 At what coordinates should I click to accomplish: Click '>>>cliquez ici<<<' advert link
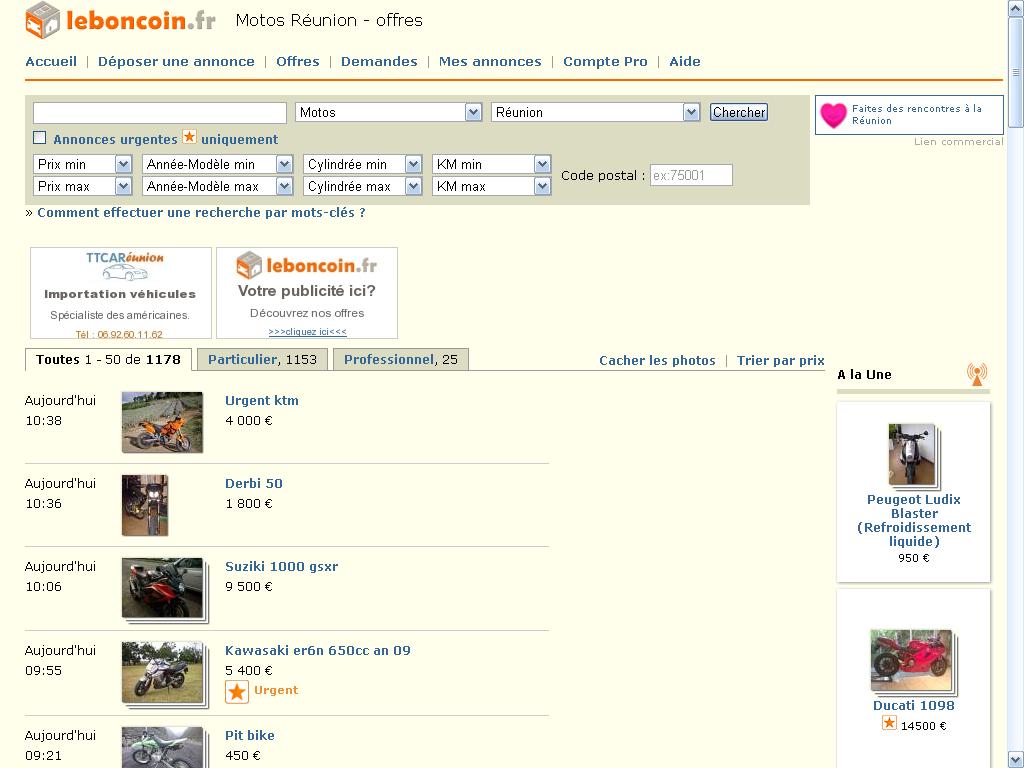tap(308, 332)
